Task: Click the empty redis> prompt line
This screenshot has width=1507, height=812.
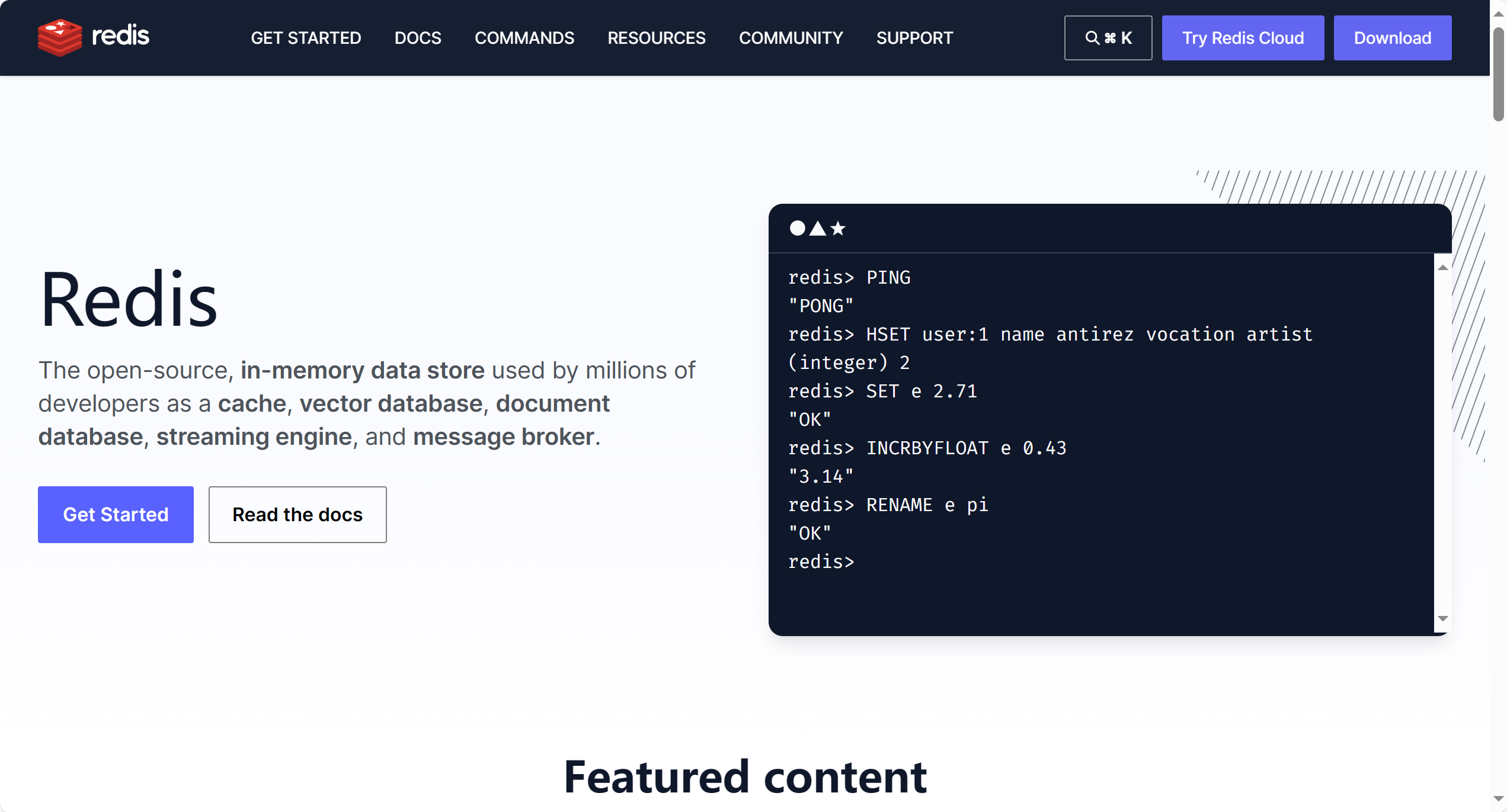Action: coord(821,561)
